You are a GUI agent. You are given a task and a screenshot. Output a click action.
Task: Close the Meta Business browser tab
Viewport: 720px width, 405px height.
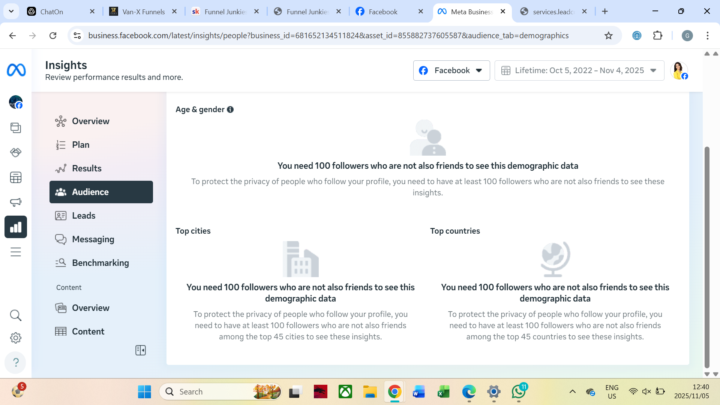(503, 11)
